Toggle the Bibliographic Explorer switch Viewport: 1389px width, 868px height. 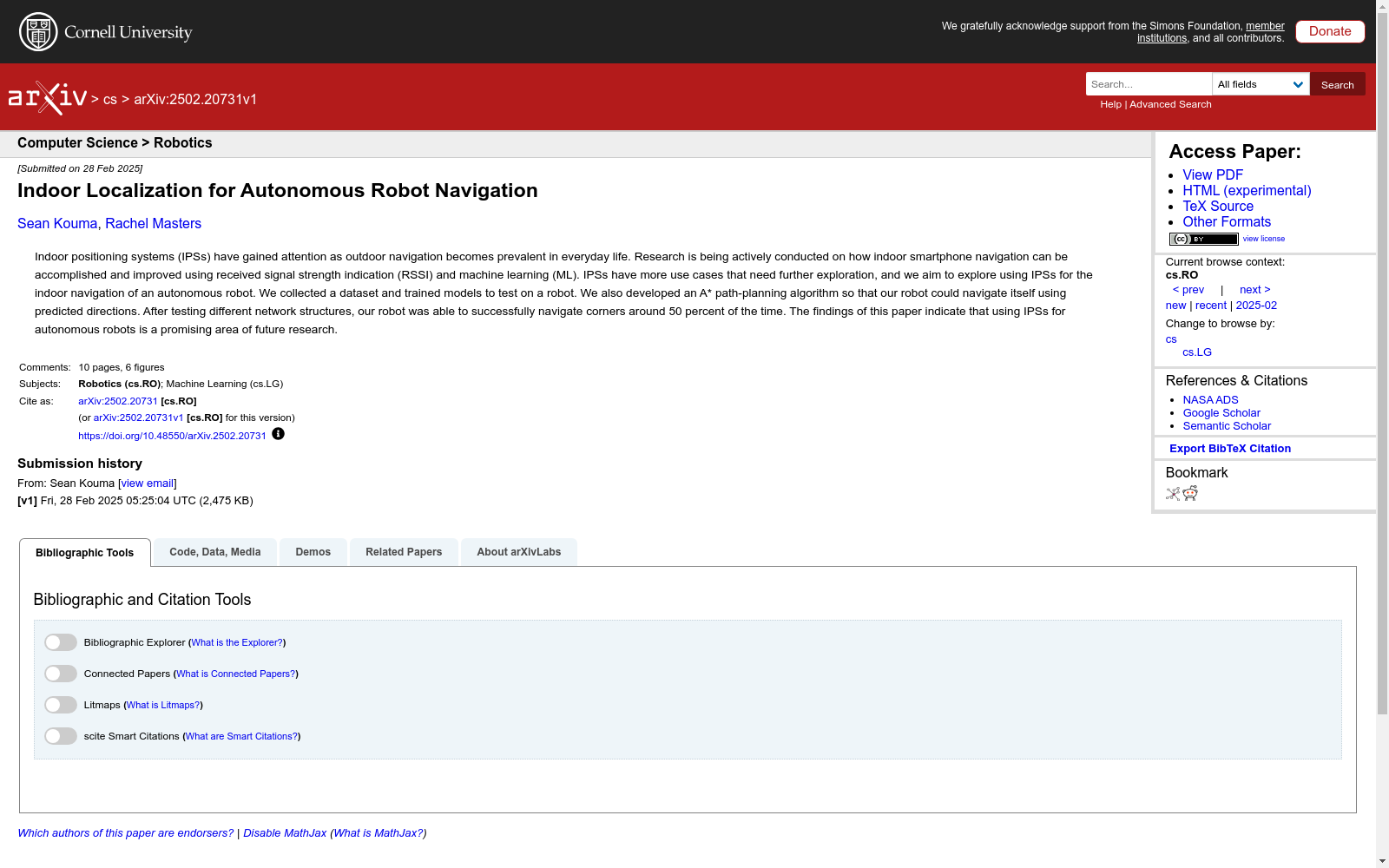[x=61, y=642]
